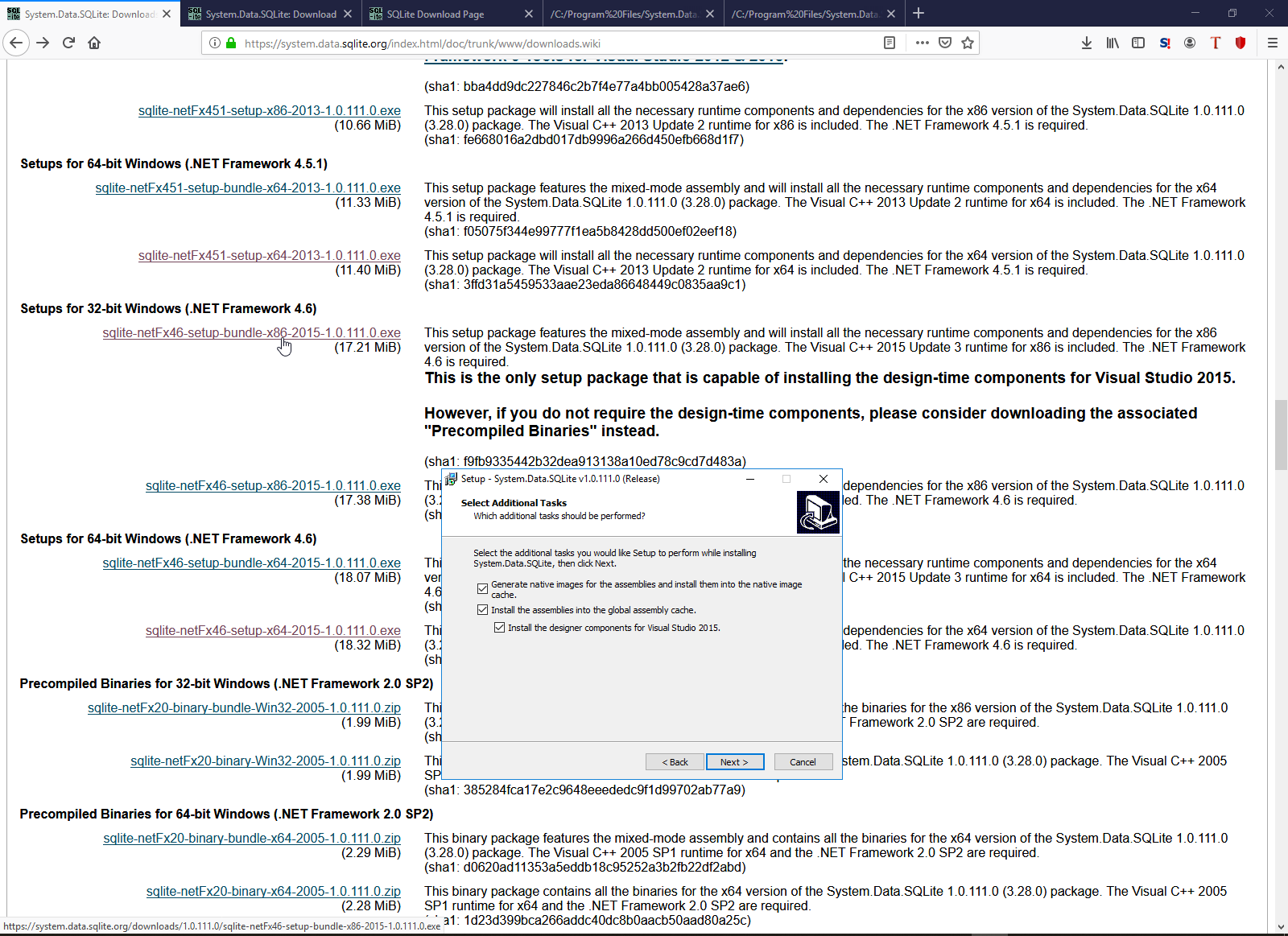Download sqlite-netFx46-setup-bundle-x86-2015 installer

(252, 333)
